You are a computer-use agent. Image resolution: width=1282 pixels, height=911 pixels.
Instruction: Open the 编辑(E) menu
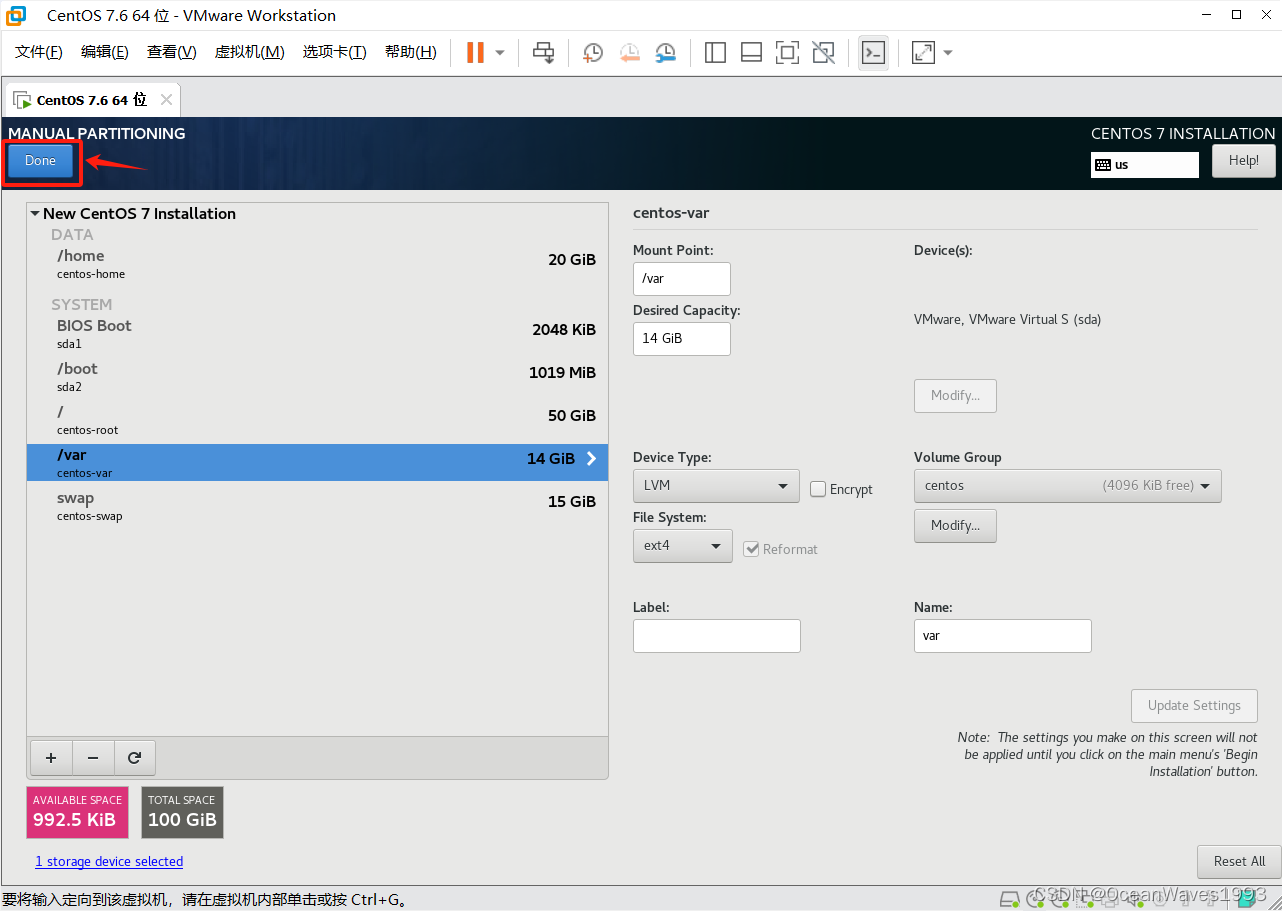coord(105,52)
